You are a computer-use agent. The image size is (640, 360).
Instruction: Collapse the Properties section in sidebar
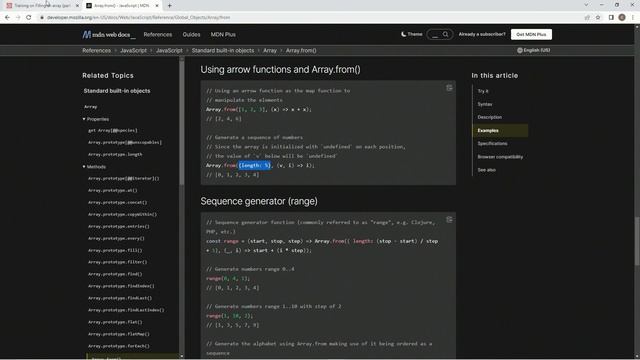coord(96,119)
